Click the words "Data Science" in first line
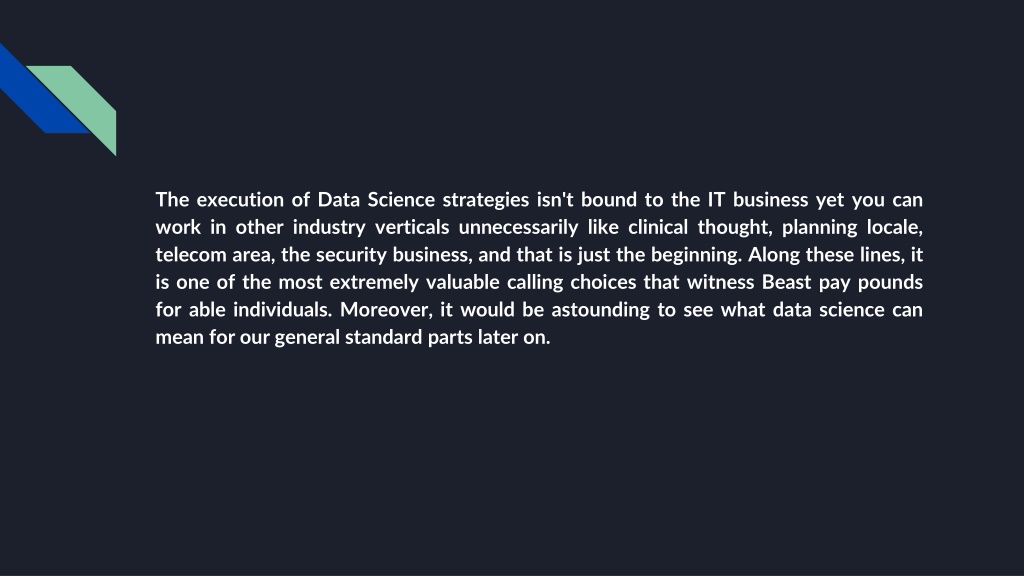1024x576 pixels. pyautogui.click(x=376, y=199)
